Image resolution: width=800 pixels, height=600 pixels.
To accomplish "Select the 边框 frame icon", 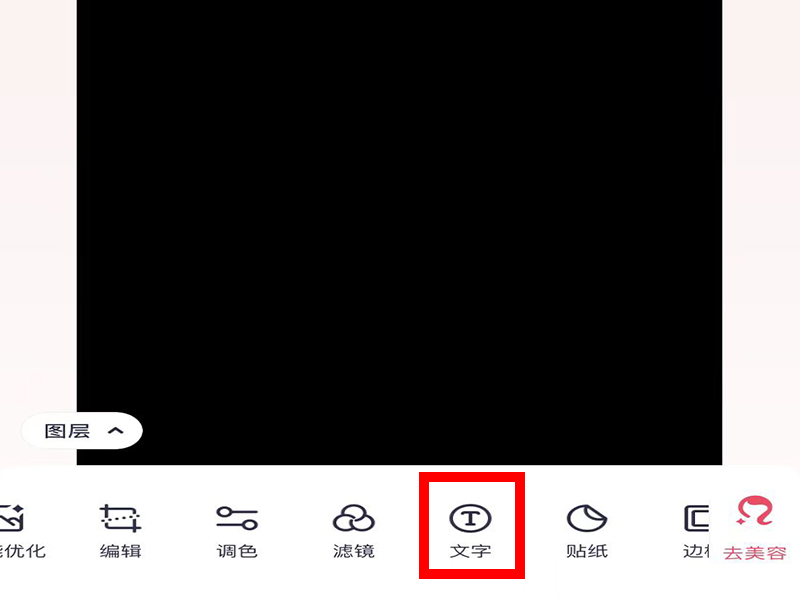I will (696, 518).
